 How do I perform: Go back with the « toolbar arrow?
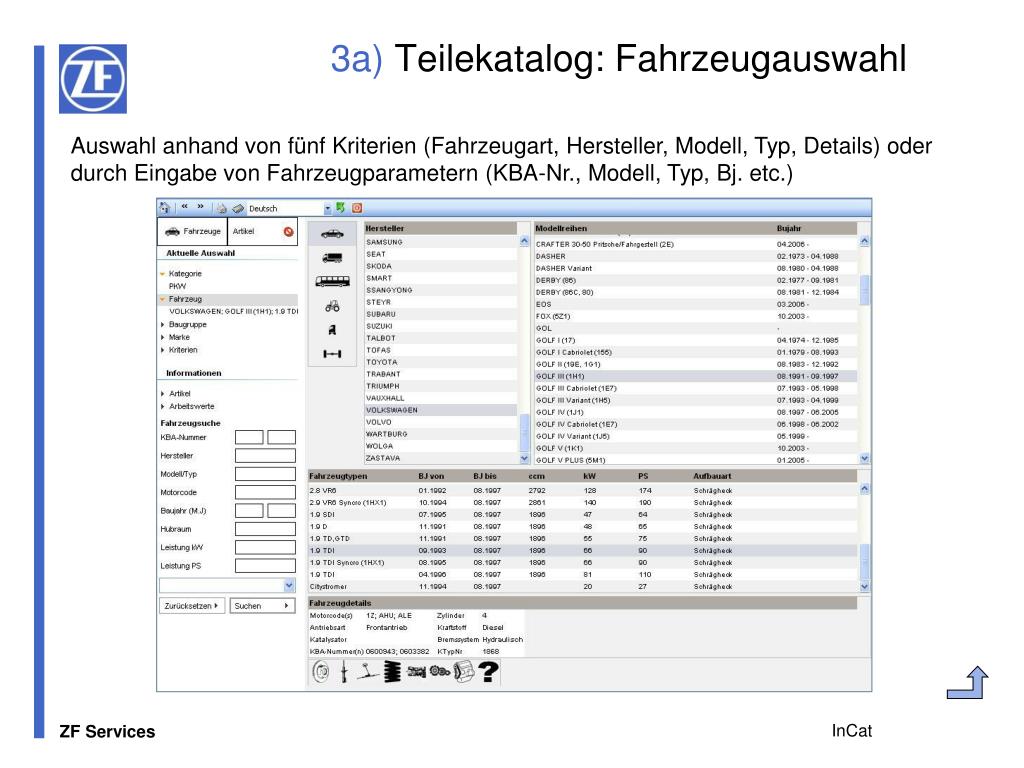point(185,207)
